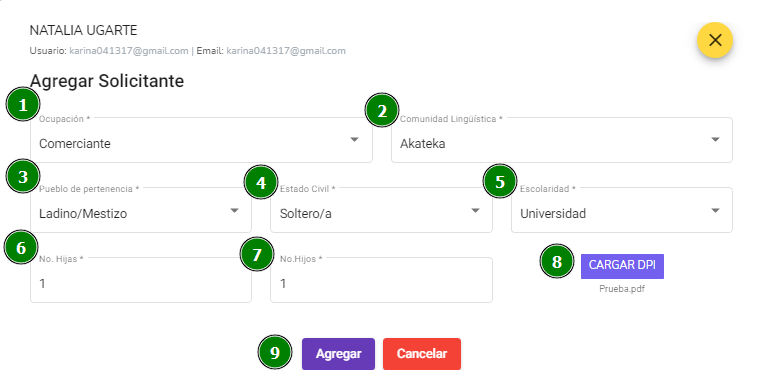Viewport: 758px width, 389px height.
Task: Click the green number 9 marker
Action: point(275,352)
